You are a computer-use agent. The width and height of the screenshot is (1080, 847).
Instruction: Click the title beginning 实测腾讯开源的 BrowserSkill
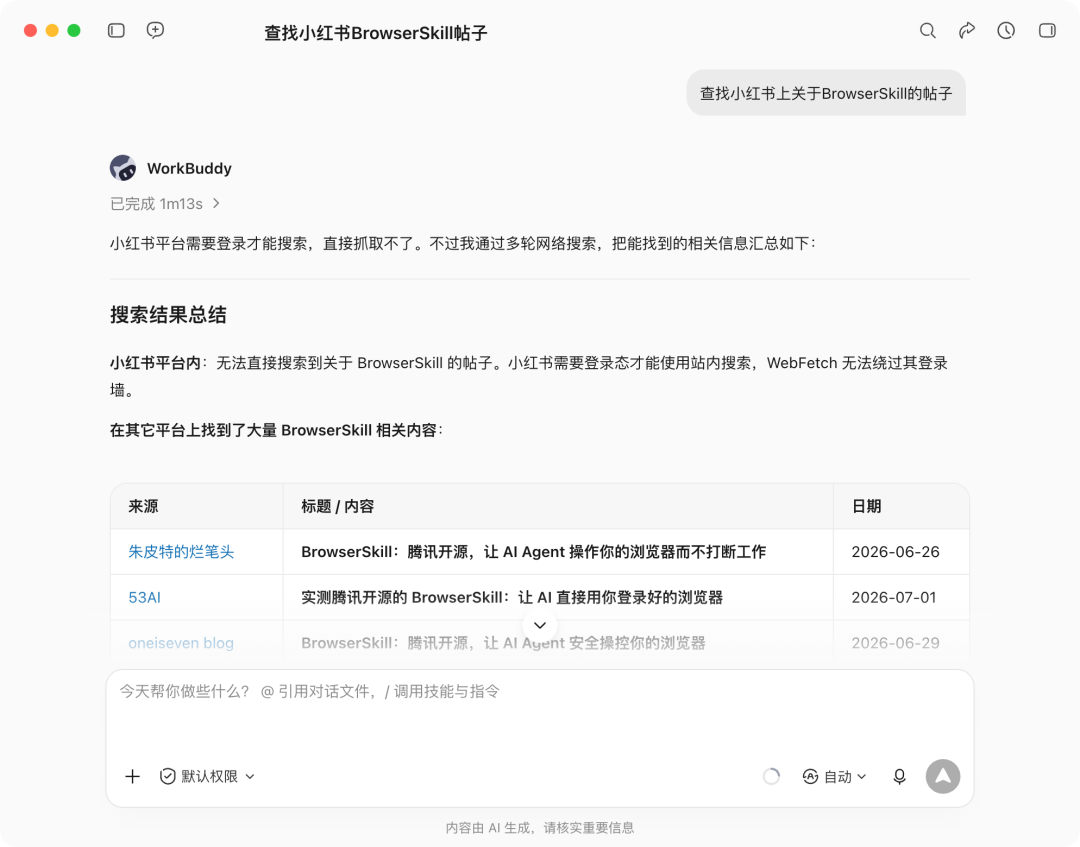[x=512, y=597]
